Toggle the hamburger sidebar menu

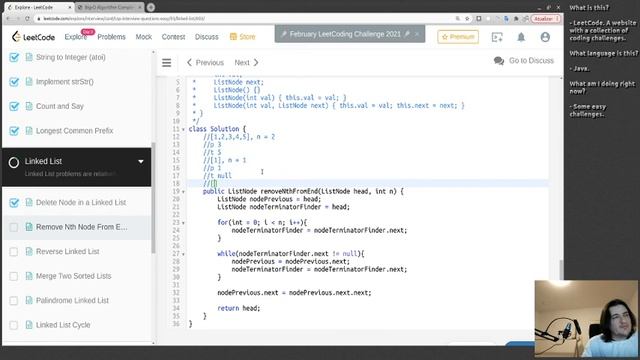point(167,62)
